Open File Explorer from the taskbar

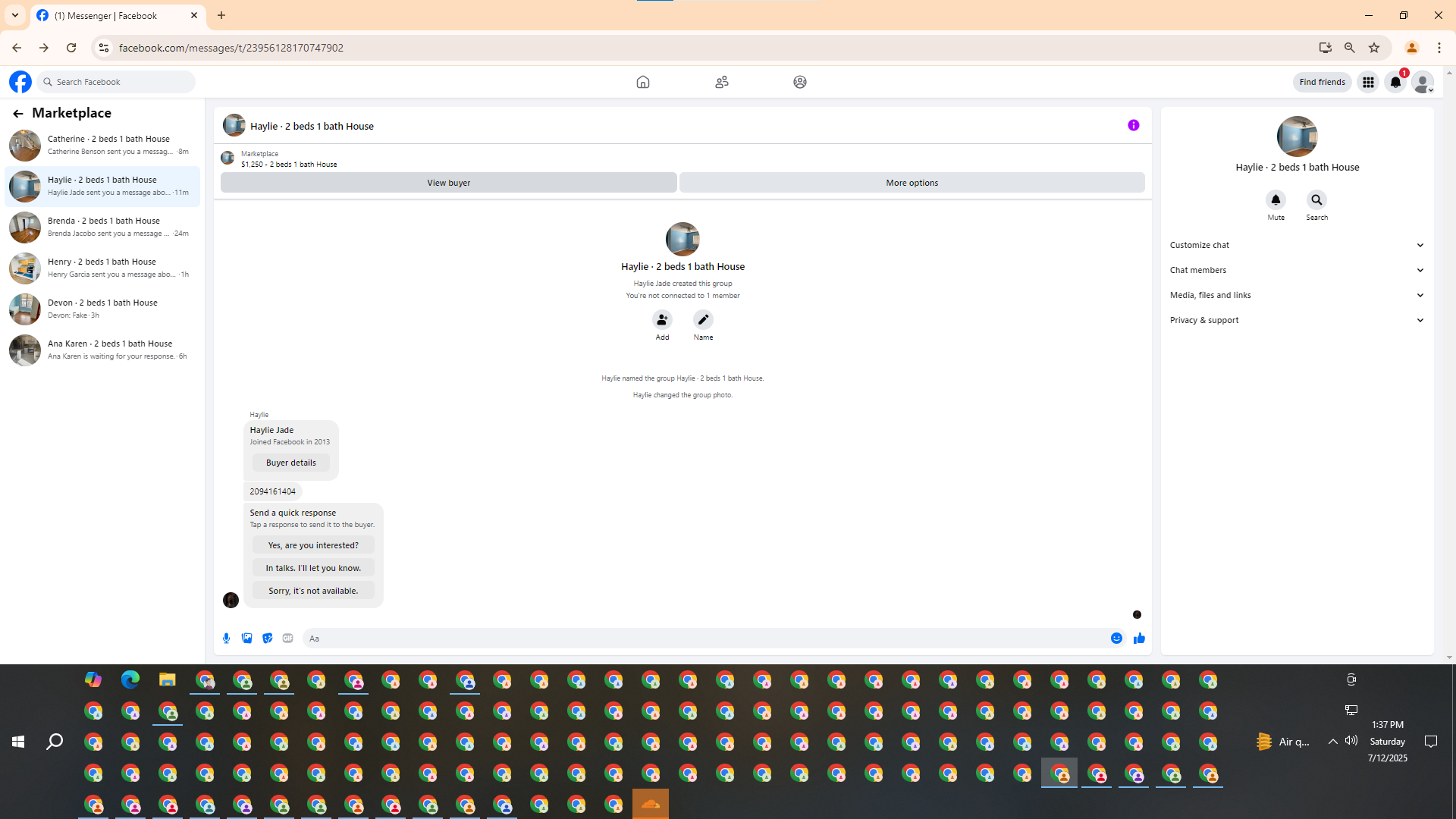[167, 680]
